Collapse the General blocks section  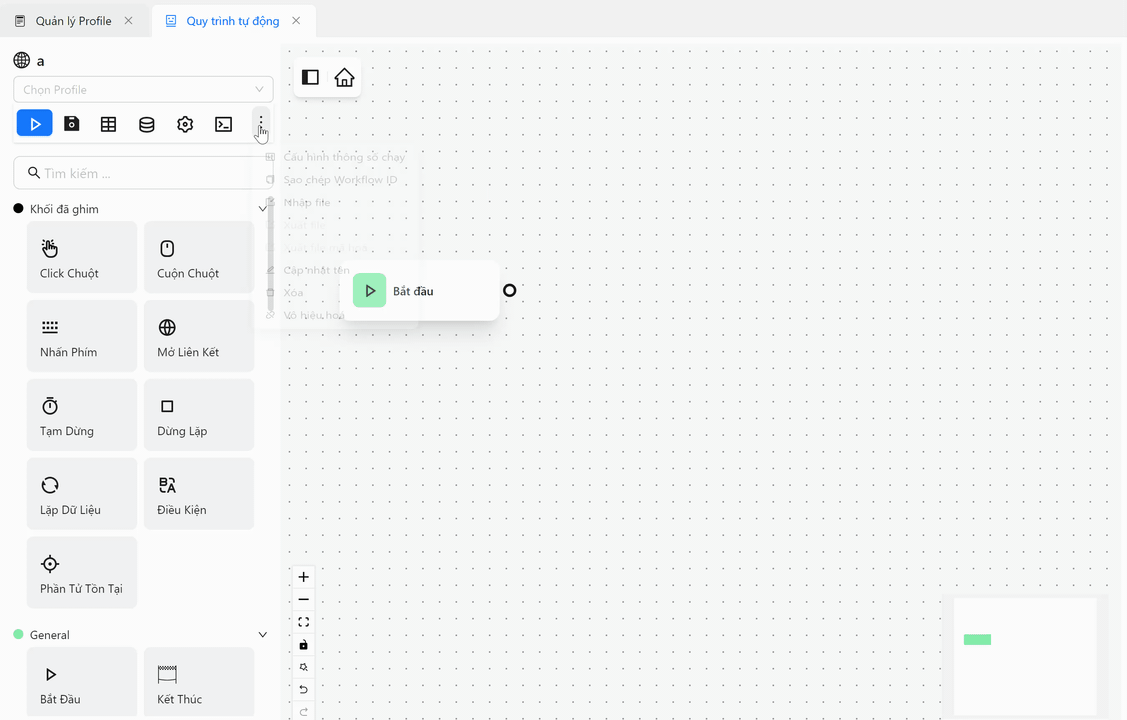(x=263, y=635)
